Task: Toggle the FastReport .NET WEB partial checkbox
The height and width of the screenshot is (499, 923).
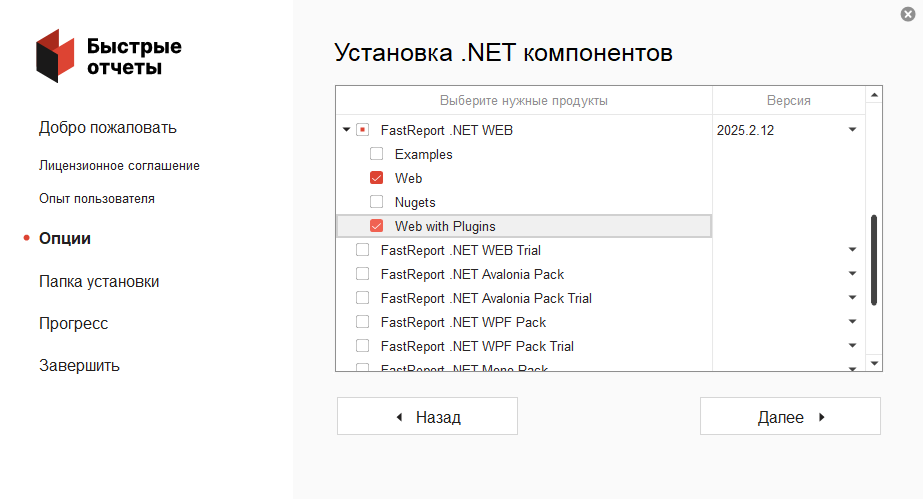Action: click(363, 130)
